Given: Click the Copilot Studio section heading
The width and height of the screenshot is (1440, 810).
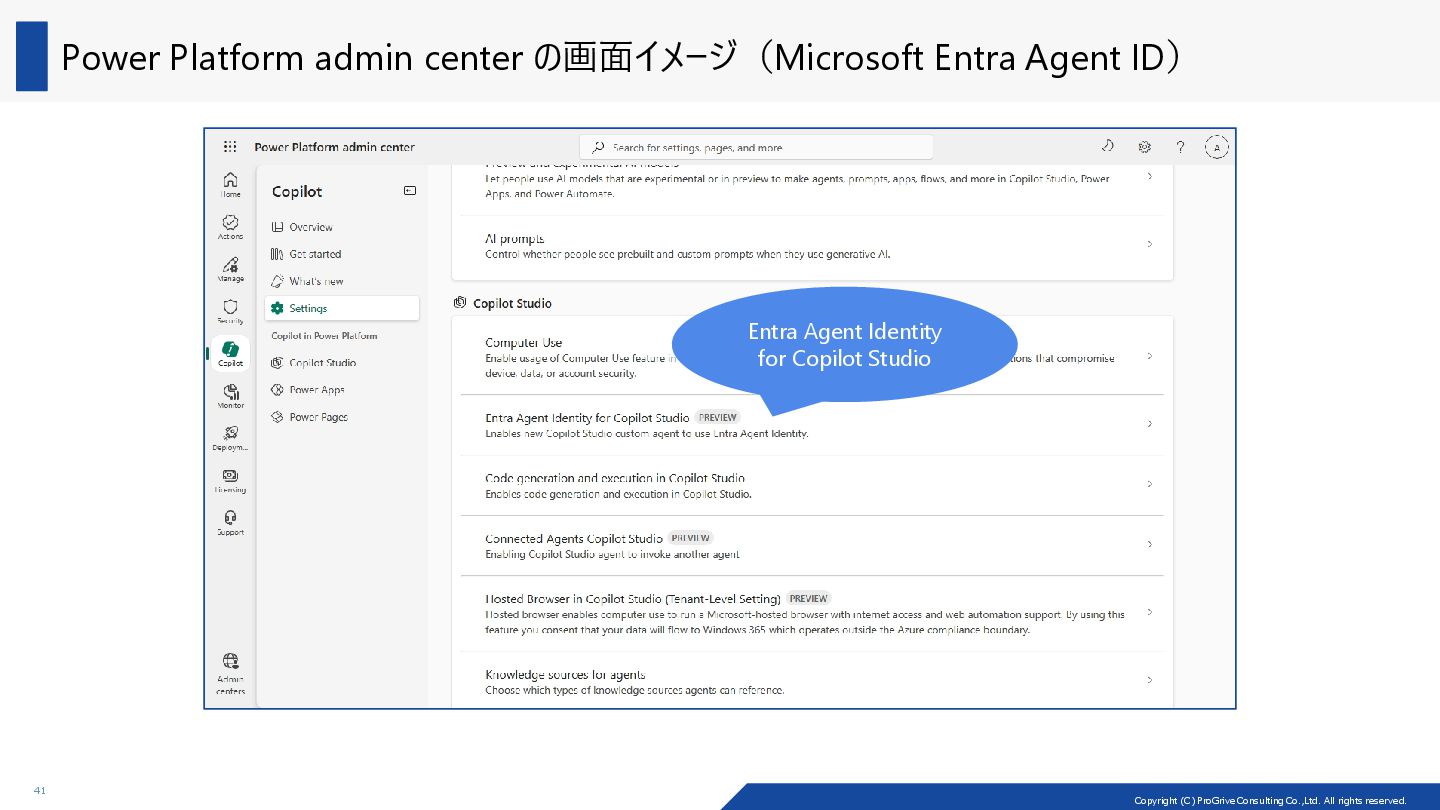Looking at the screenshot, I should point(512,303).
